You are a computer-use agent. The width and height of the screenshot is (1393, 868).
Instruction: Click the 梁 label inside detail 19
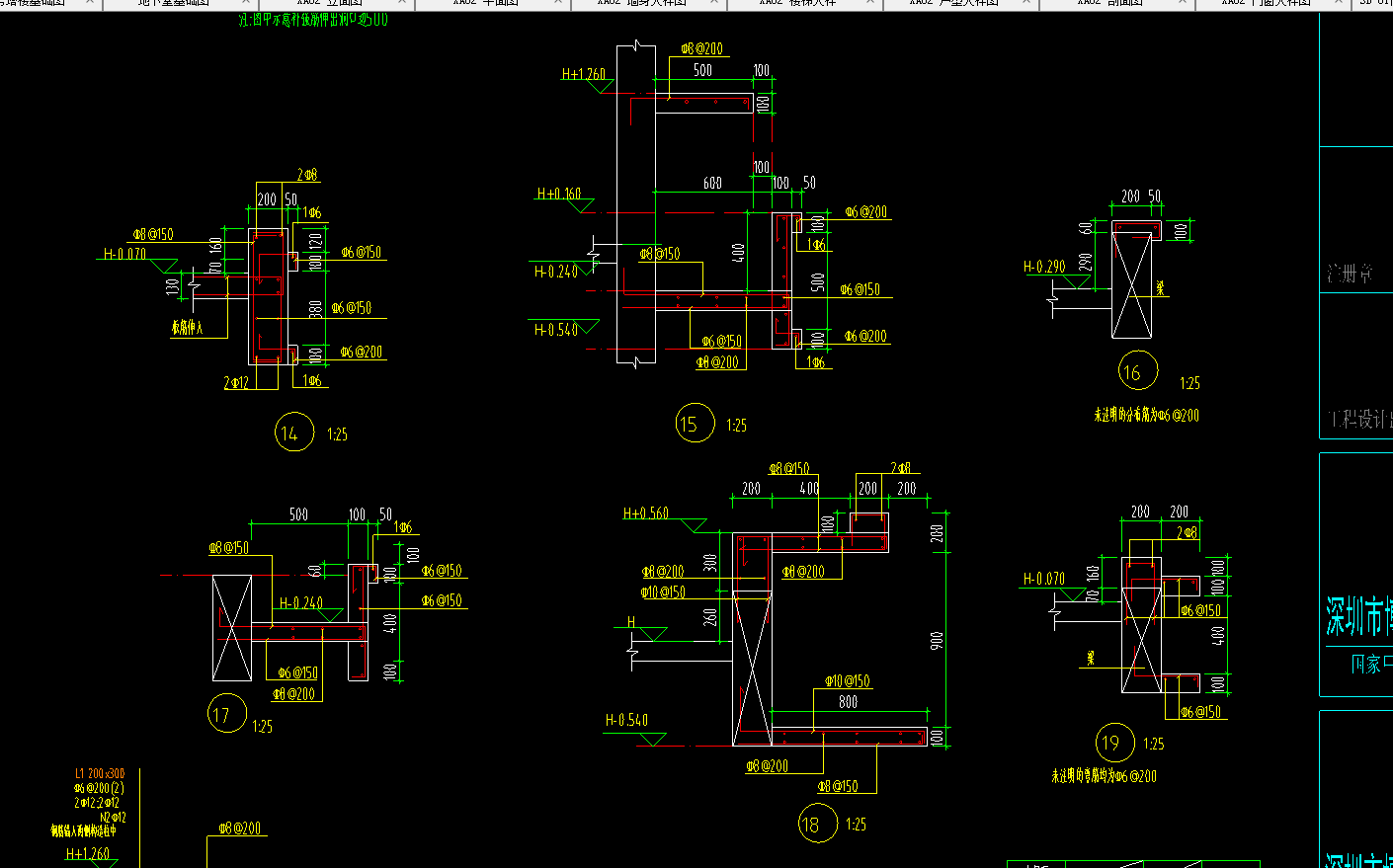1091,658
